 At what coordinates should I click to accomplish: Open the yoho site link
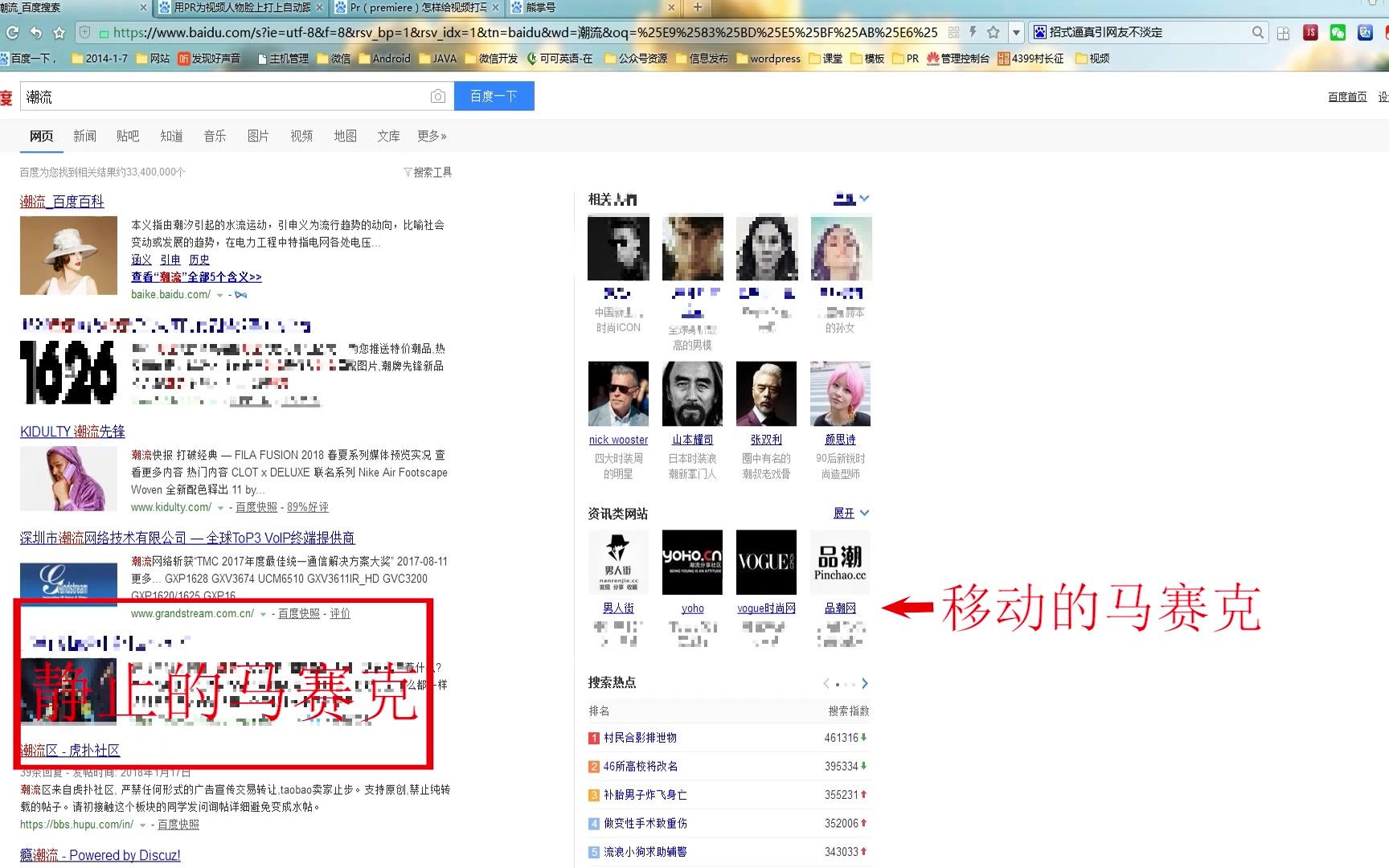point(692,608)
